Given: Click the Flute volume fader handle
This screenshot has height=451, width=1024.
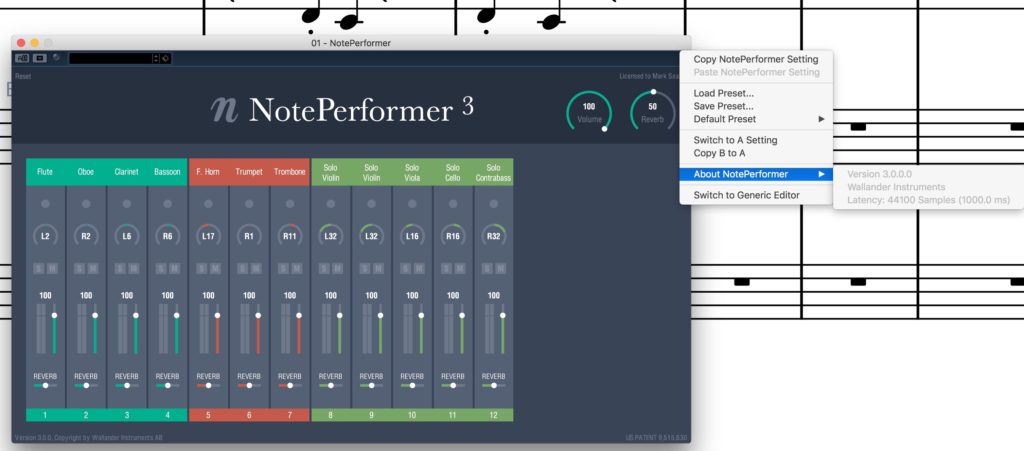Looking at the screenshot, I should [x=54, y=315].
